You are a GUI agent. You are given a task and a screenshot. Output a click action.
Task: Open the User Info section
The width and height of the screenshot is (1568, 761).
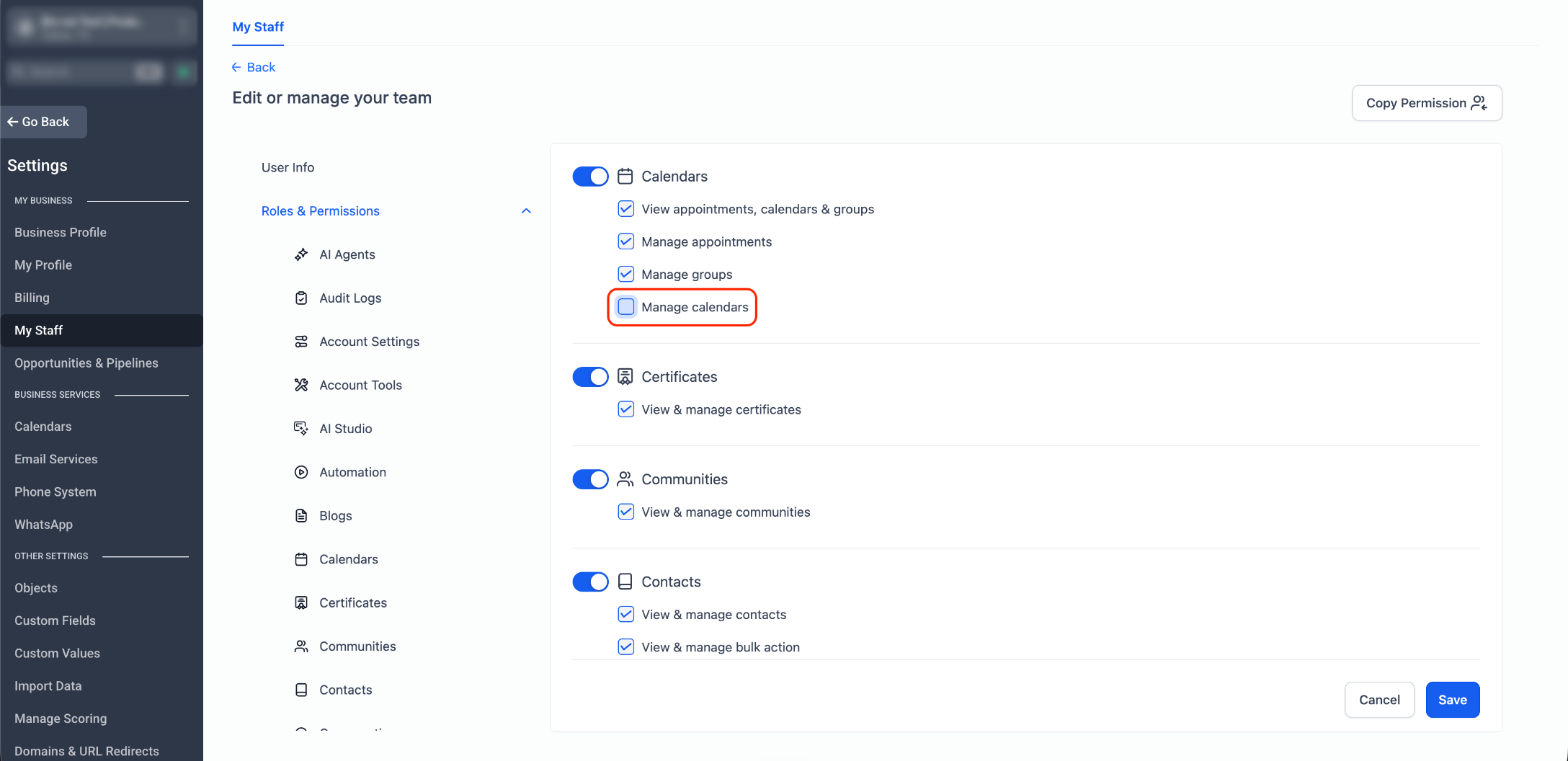point(288,167)
